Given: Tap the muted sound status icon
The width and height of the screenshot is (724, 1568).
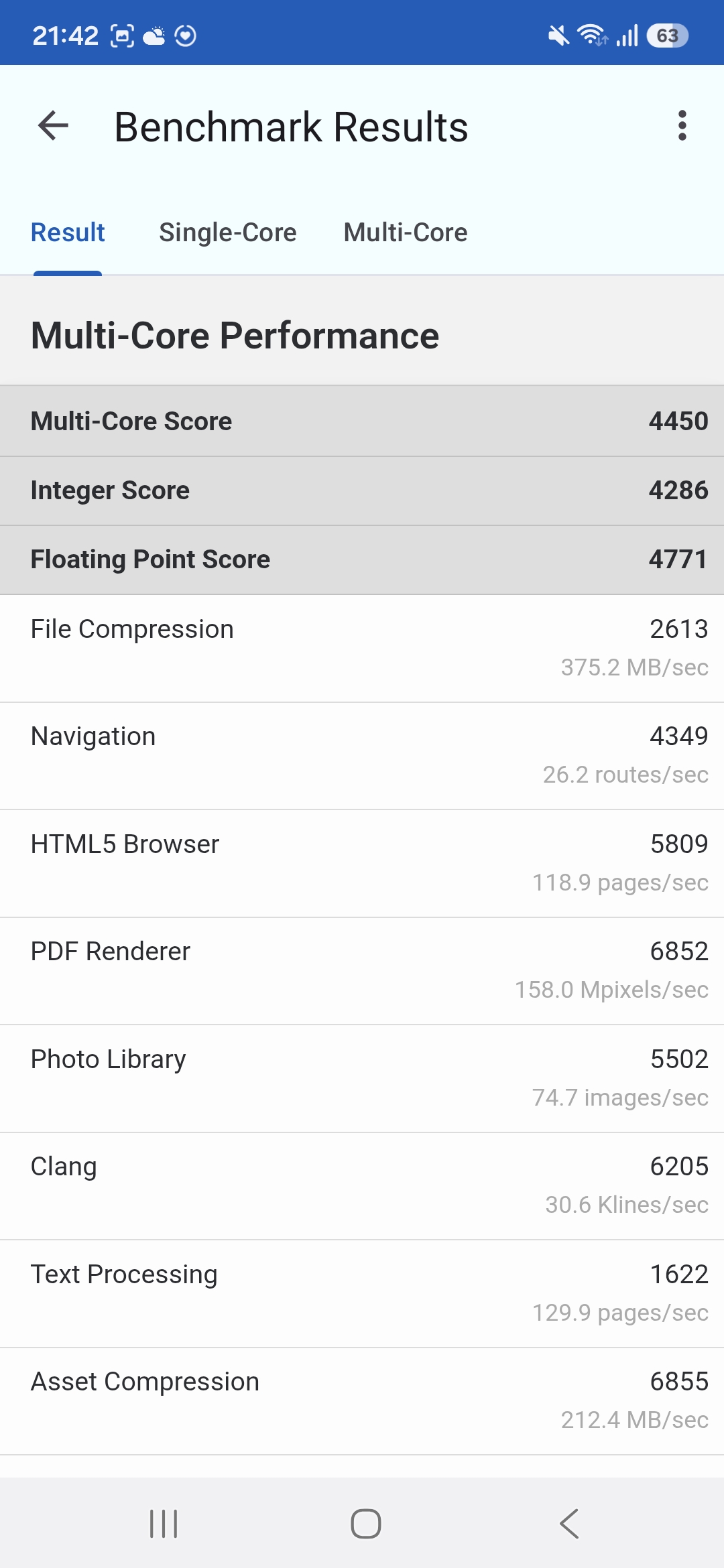Looking at the screenshot, I should (x=558, y=36).
